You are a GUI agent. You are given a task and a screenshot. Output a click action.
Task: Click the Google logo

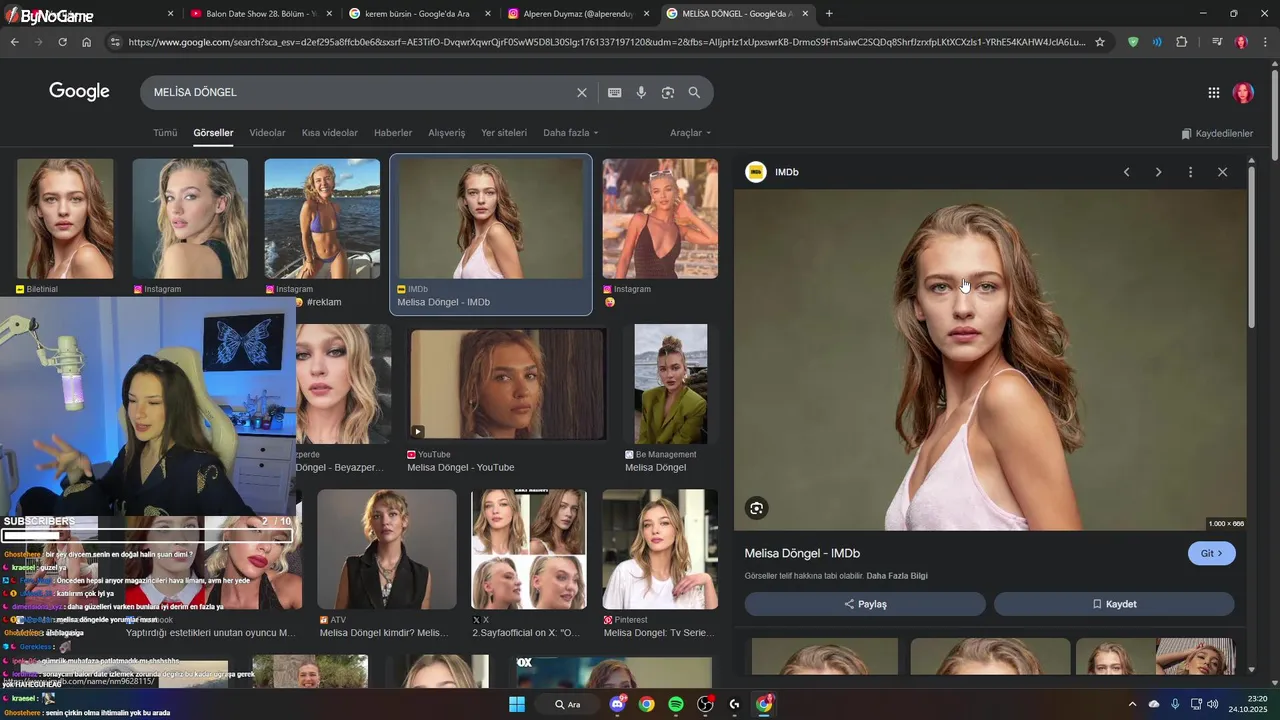tap(79, 92)
